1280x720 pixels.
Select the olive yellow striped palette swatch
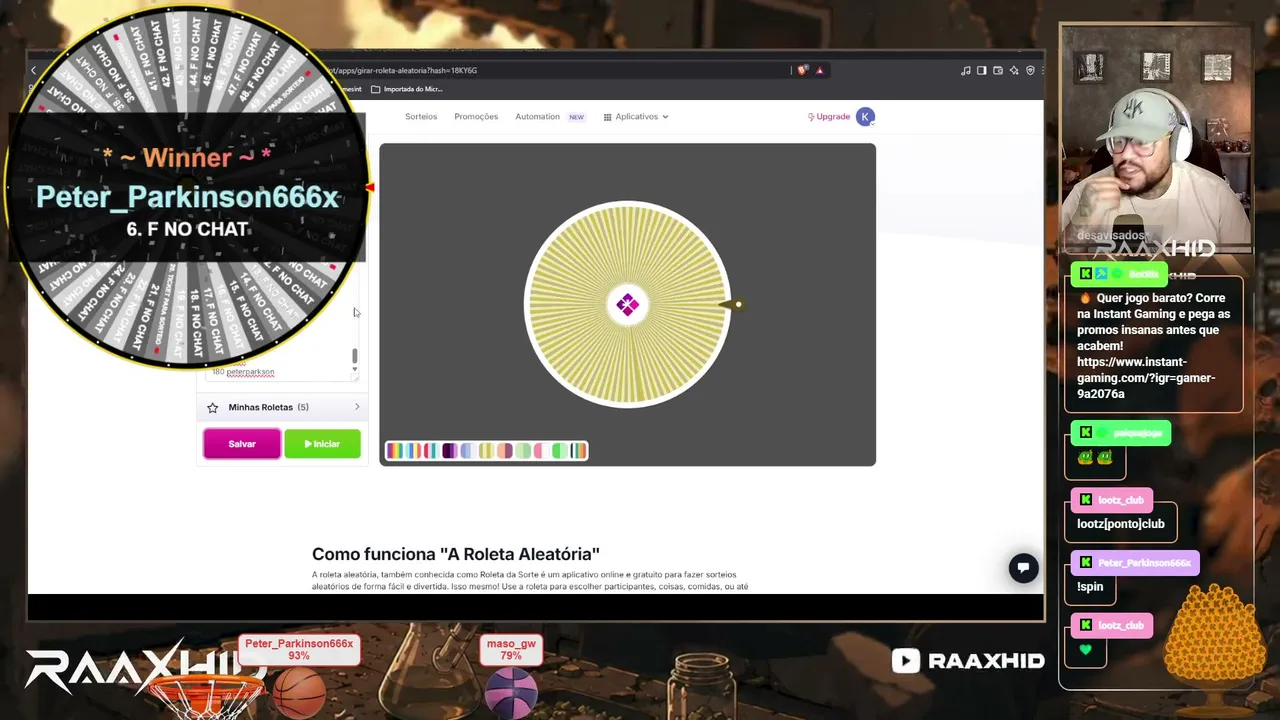[485, 451]
